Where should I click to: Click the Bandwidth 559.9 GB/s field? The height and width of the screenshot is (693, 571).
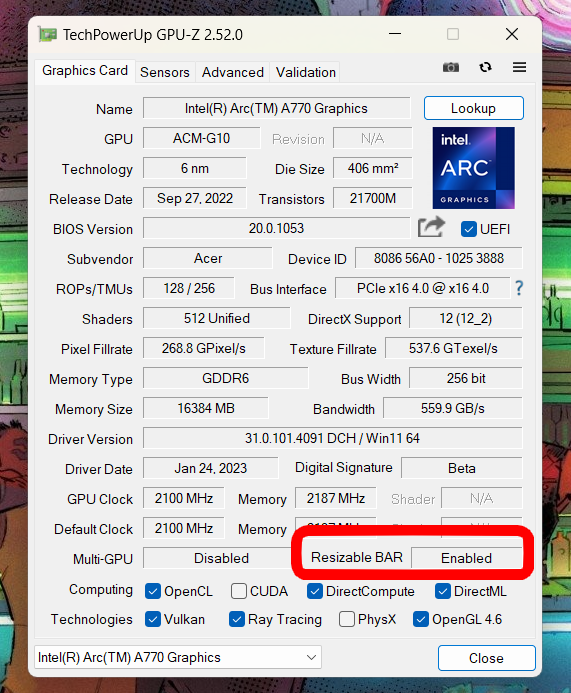coord(453,408)
